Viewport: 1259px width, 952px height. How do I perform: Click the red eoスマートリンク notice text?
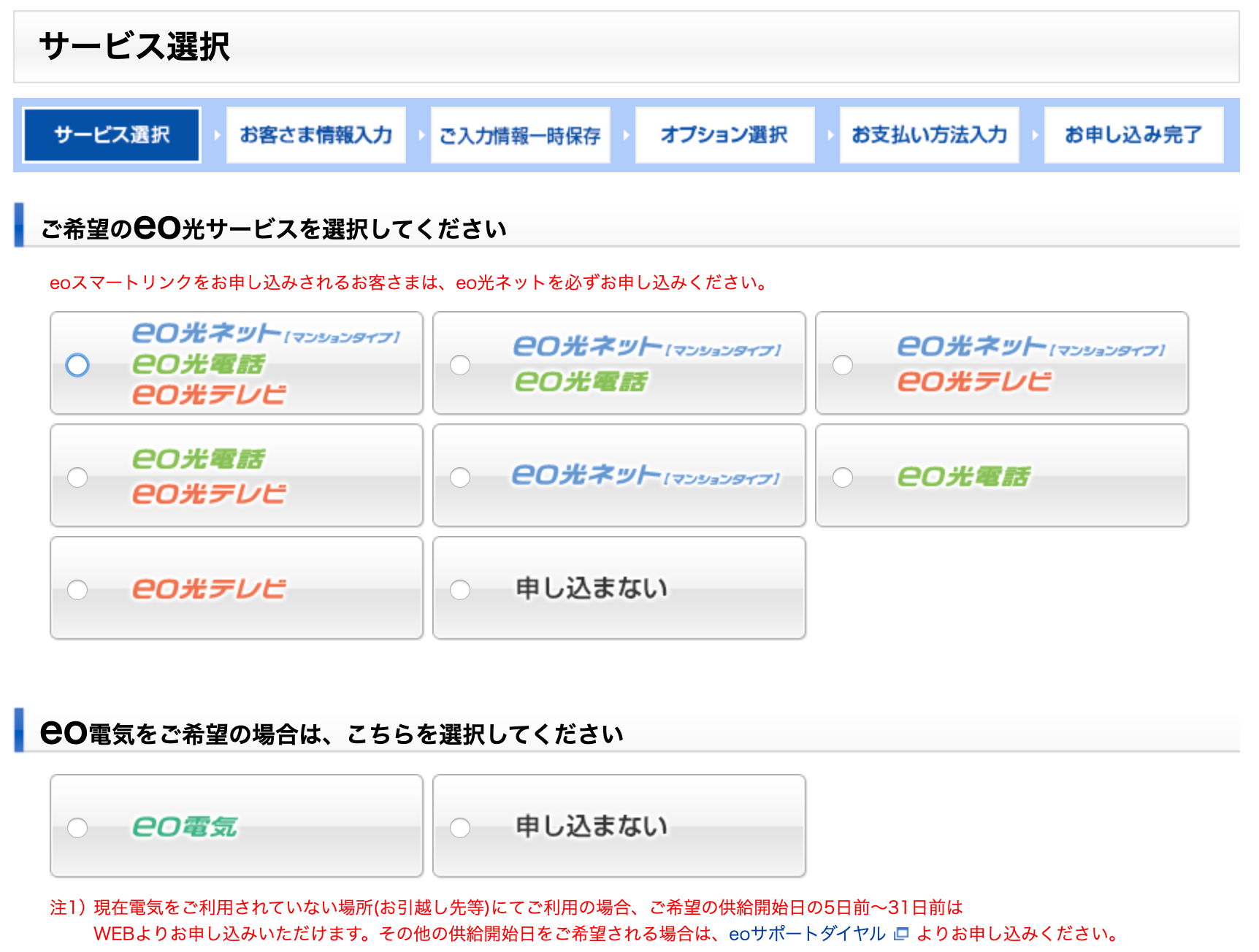[410, 283]
